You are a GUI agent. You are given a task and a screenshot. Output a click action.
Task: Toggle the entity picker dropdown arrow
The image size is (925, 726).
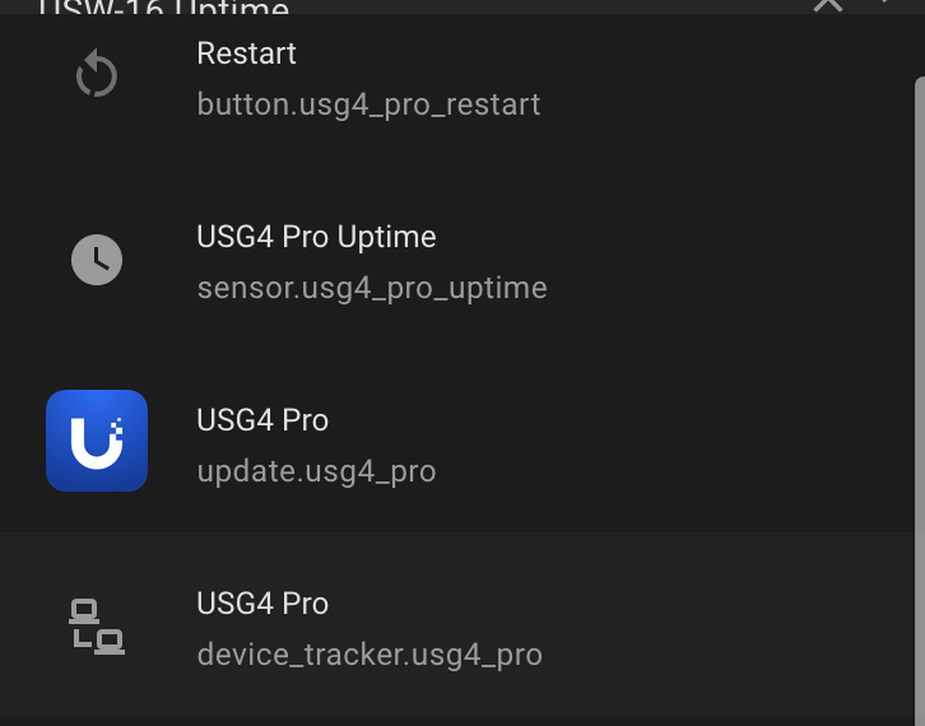click(x=885, y=3)
